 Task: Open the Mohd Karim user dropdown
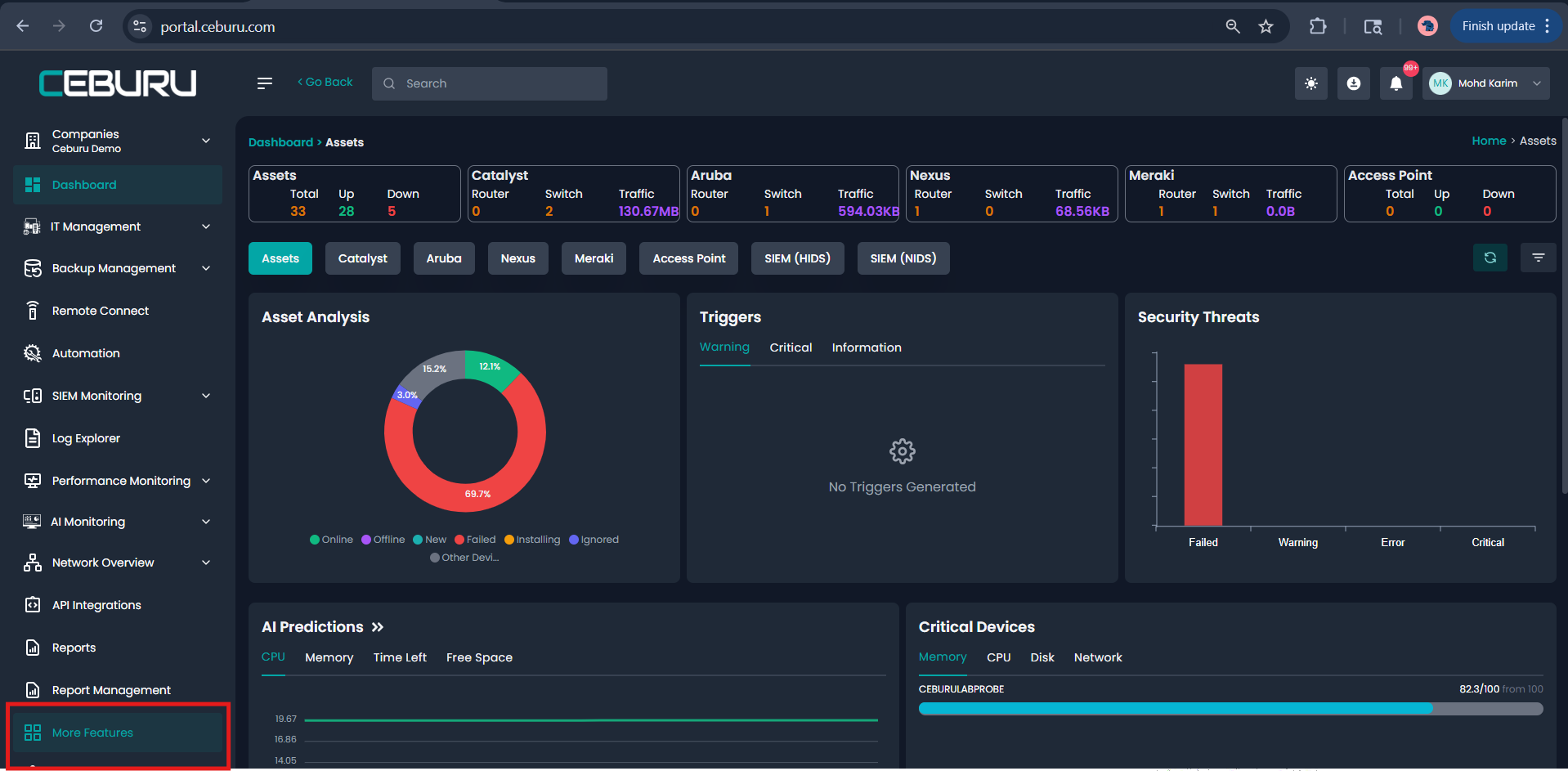[1486, 83]
